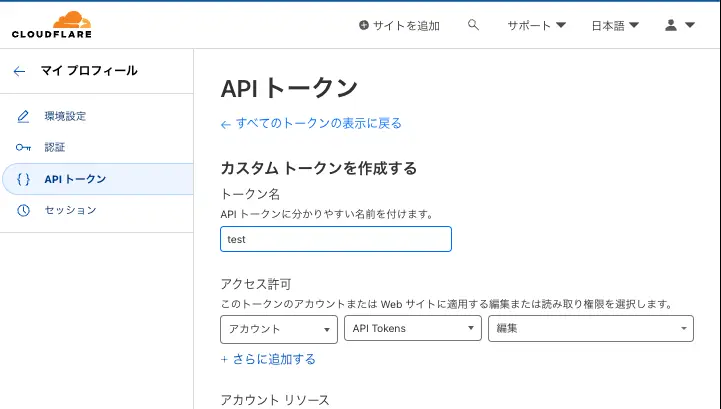Select 認証 in the sidebar
This screenshot has width=721, height=409.
[55, 148]
